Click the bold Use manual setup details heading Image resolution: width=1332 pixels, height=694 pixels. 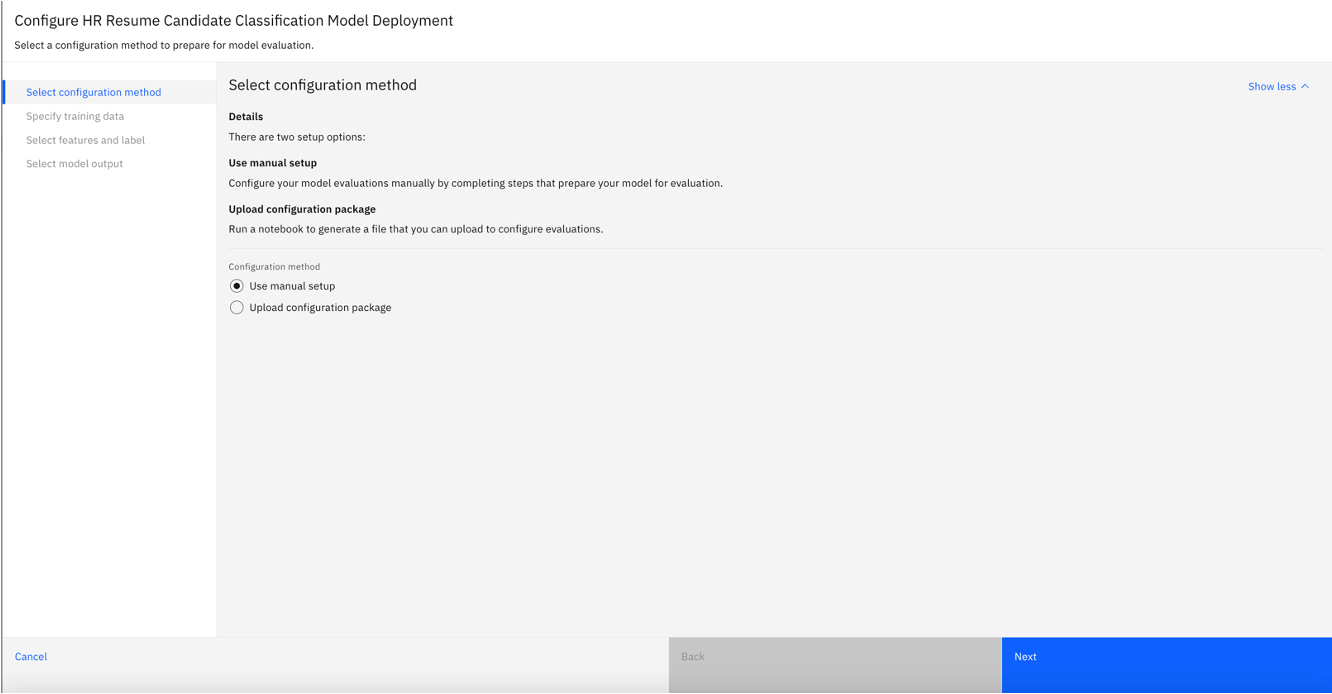click(272, 163)
